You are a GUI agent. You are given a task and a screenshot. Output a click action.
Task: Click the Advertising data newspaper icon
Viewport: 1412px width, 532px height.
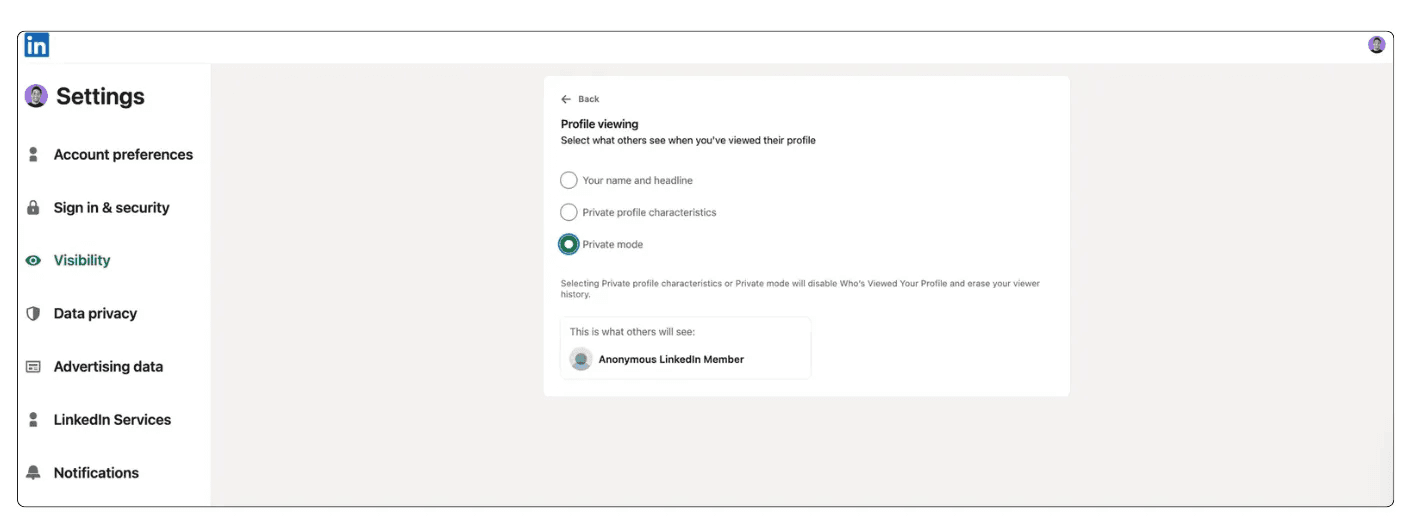click(33, 367)
